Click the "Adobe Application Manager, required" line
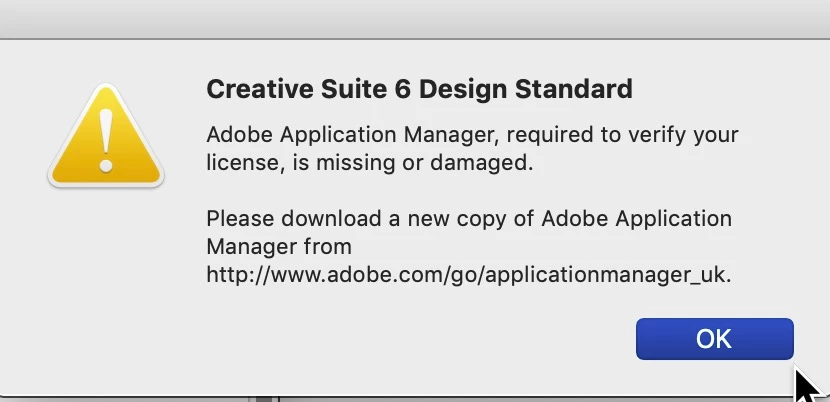The image size is (830, 402). (x=472, y=134)
